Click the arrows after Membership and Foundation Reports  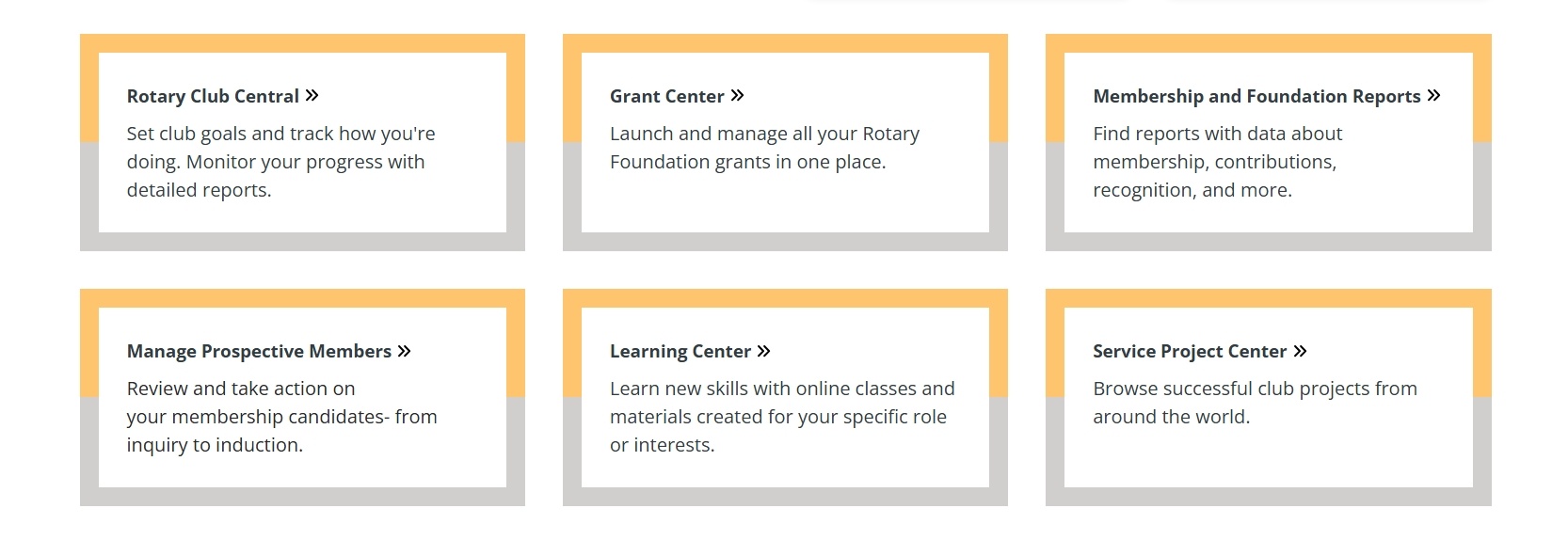click(1433, 96)
